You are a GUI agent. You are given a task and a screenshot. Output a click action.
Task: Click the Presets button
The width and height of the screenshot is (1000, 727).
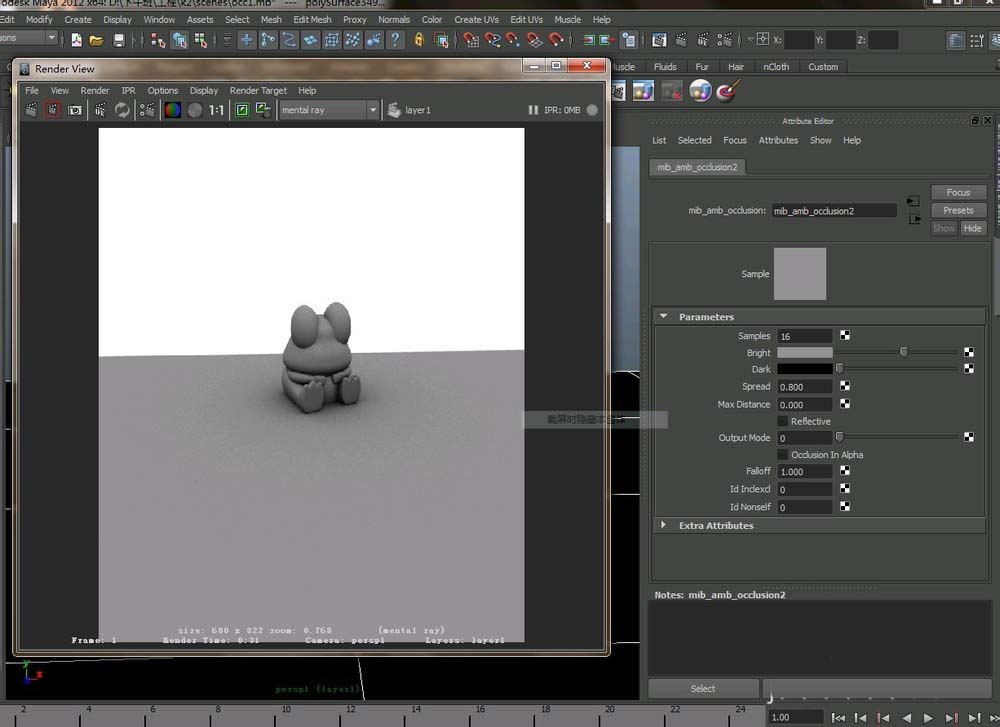[x=958, y=210]
